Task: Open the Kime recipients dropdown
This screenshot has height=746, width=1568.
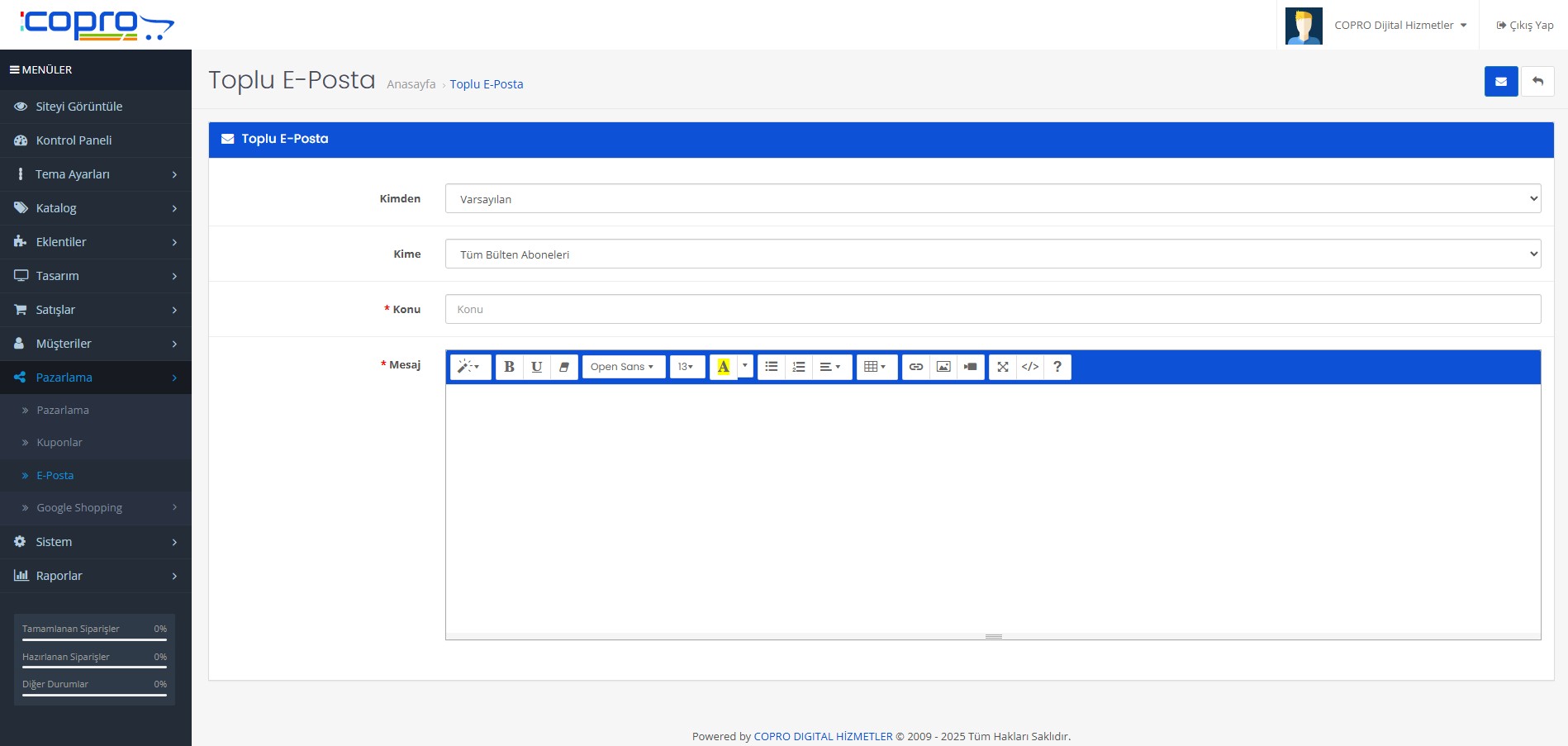Action: [992, 254]
